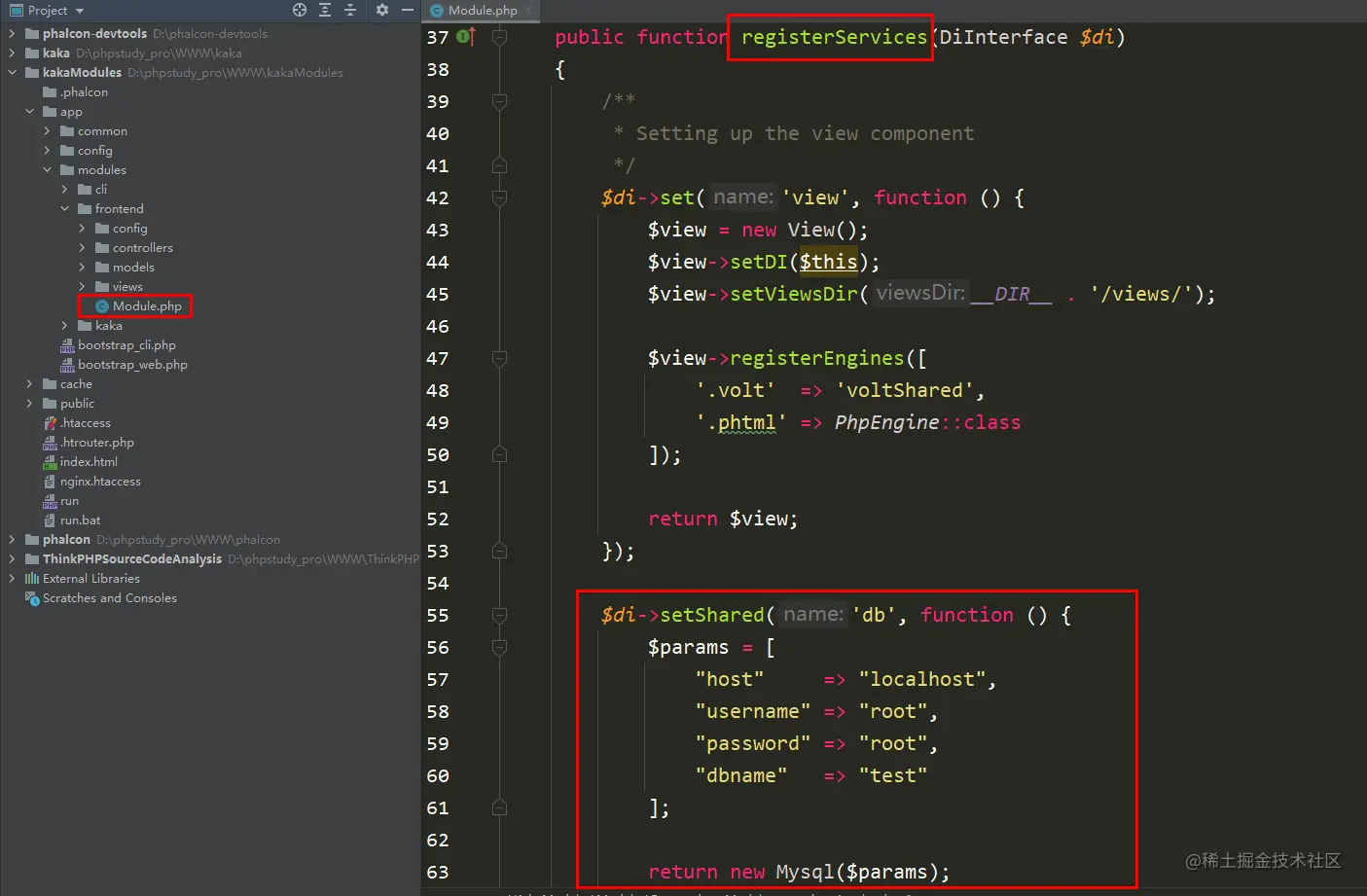The height and width of the screenshot is (896, 1367).
Task: Expand the views folder
Action: 82,286
